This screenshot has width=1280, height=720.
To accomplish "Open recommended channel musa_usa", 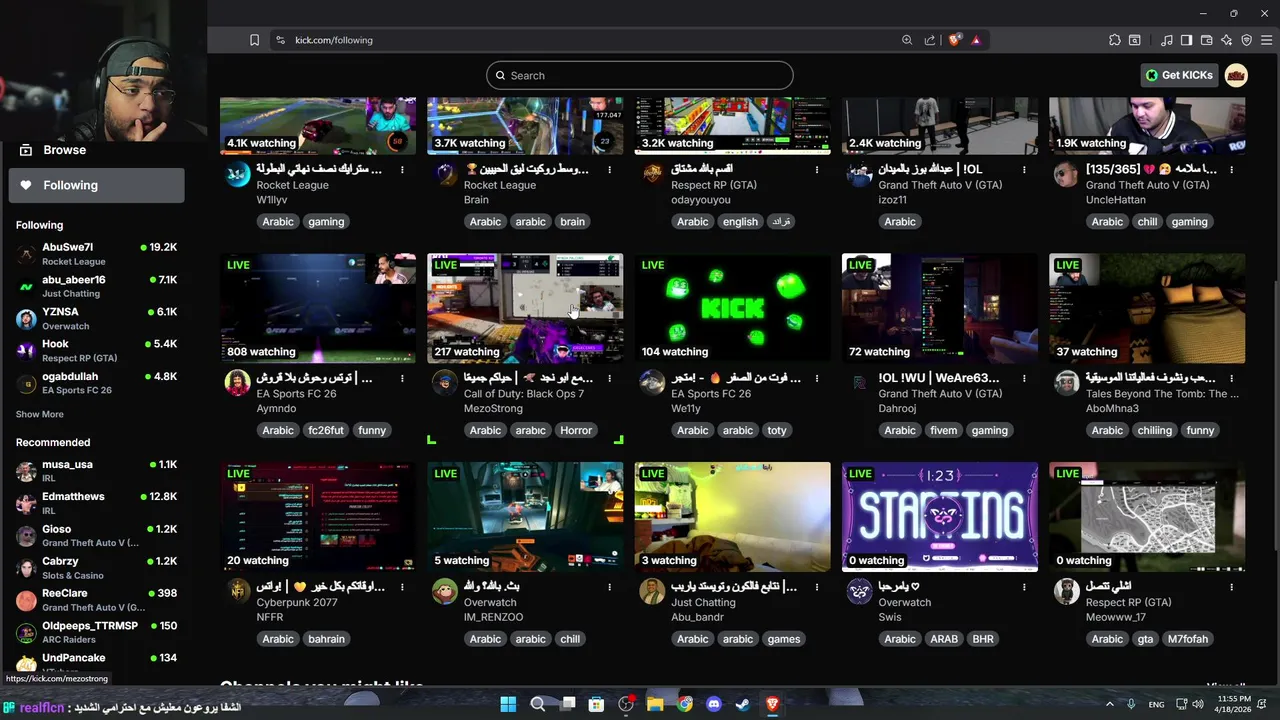I will pos(96,471).
